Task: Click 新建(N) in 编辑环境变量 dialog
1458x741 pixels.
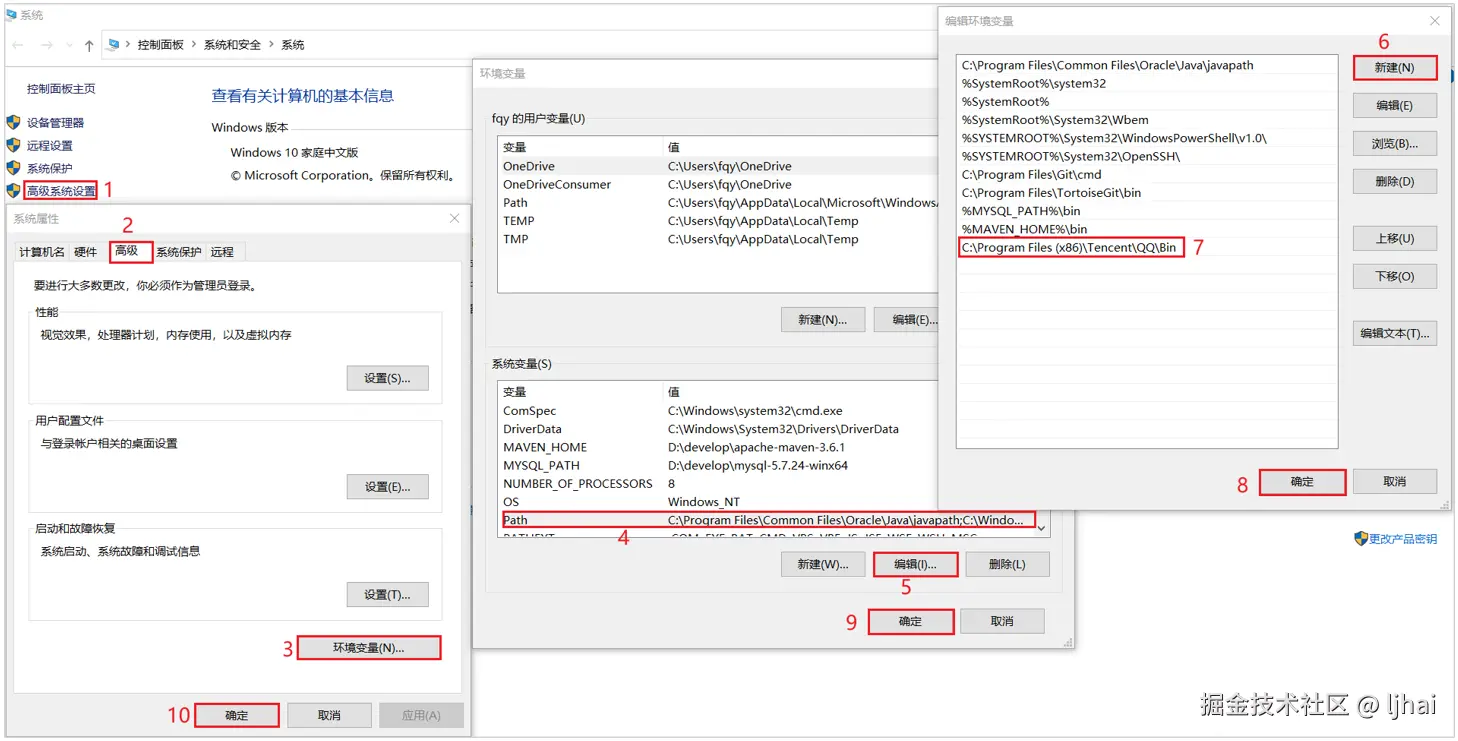Action: (x=1394, y=68)
